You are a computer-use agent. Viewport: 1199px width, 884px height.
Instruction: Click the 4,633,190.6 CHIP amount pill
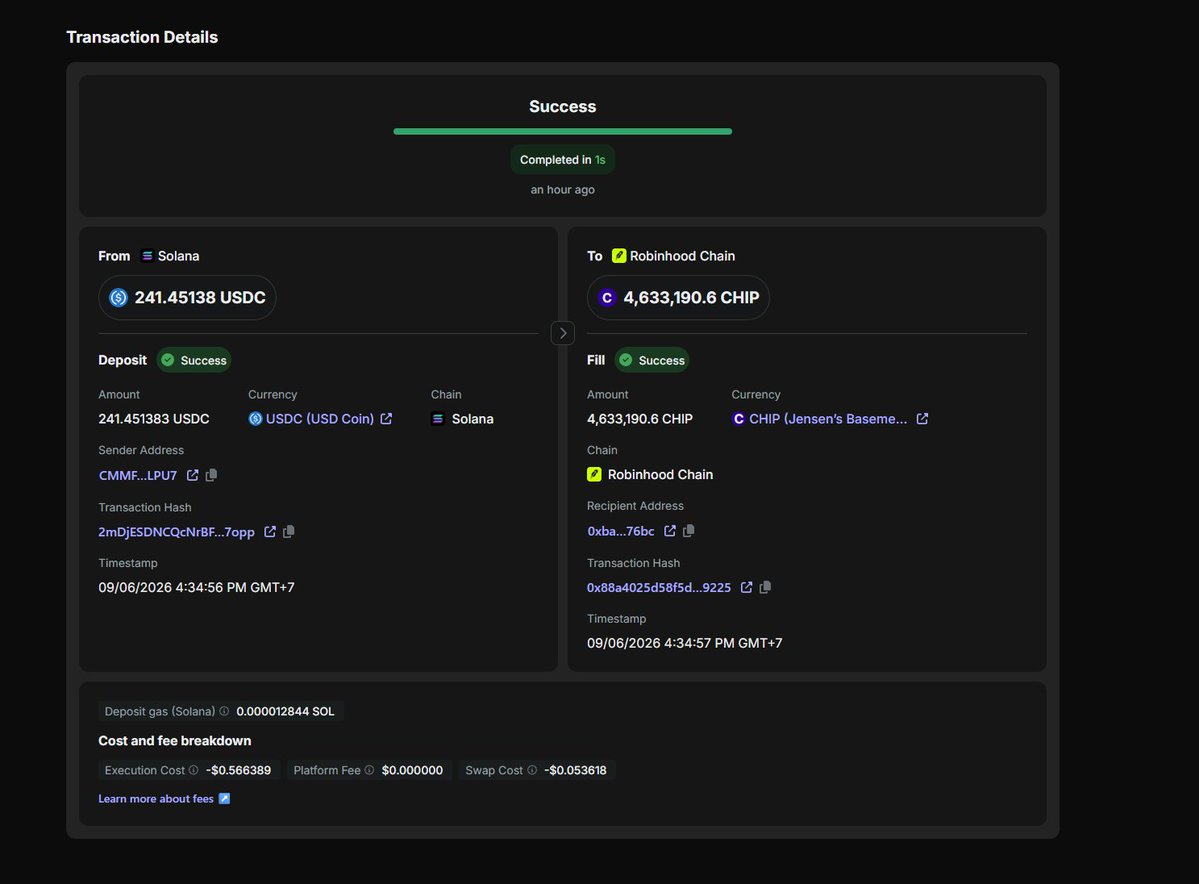point(678,297)
